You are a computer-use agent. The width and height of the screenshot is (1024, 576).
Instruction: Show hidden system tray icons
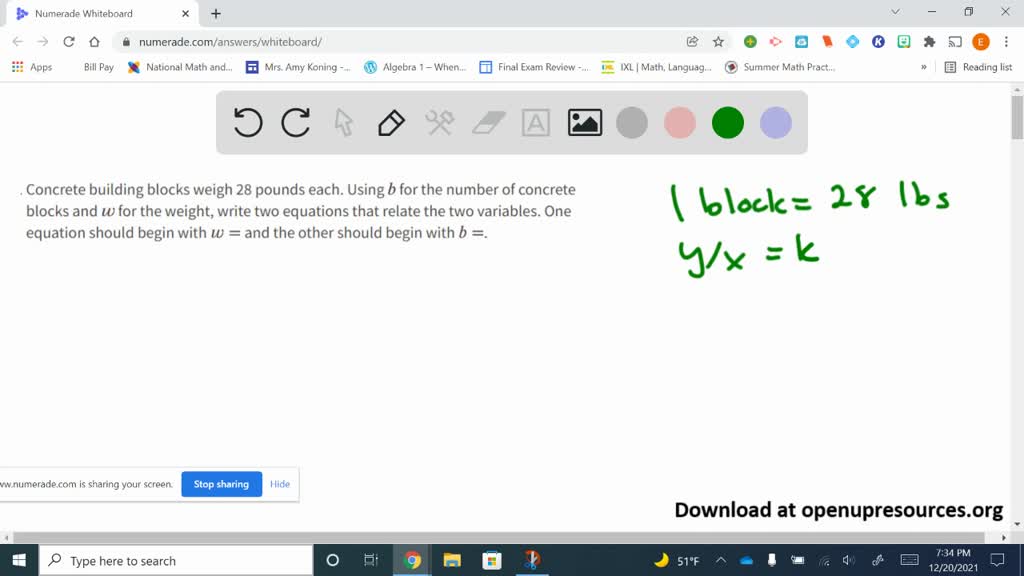click(720, 561)
